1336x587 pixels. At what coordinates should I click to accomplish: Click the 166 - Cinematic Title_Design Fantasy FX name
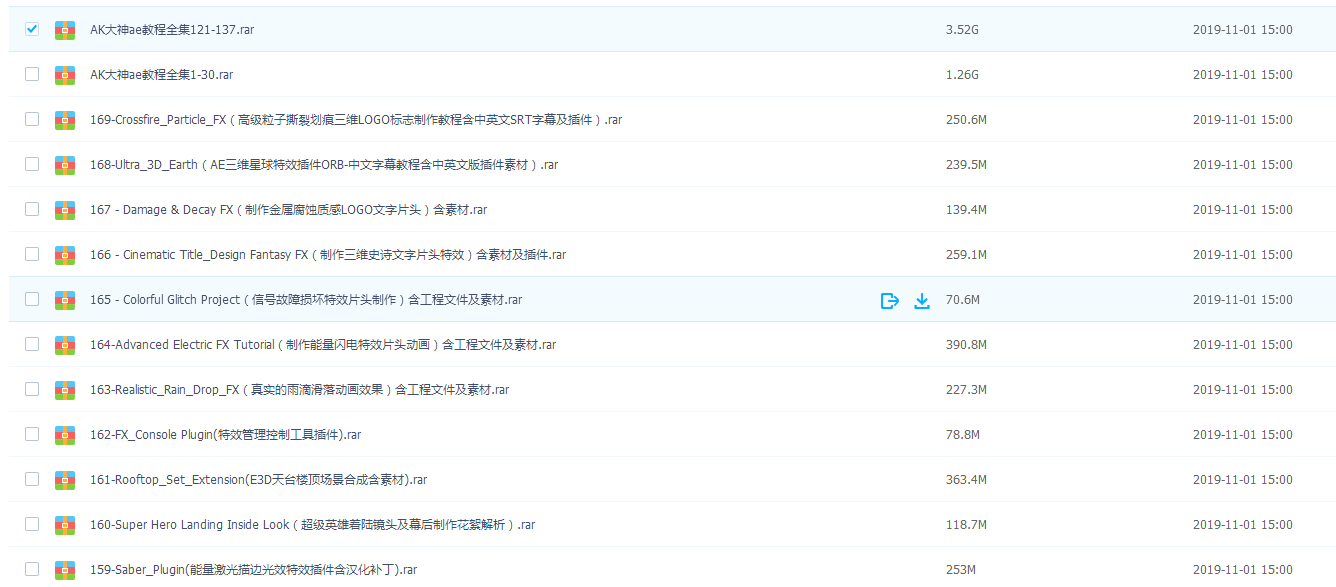click(x=328, y=255)
